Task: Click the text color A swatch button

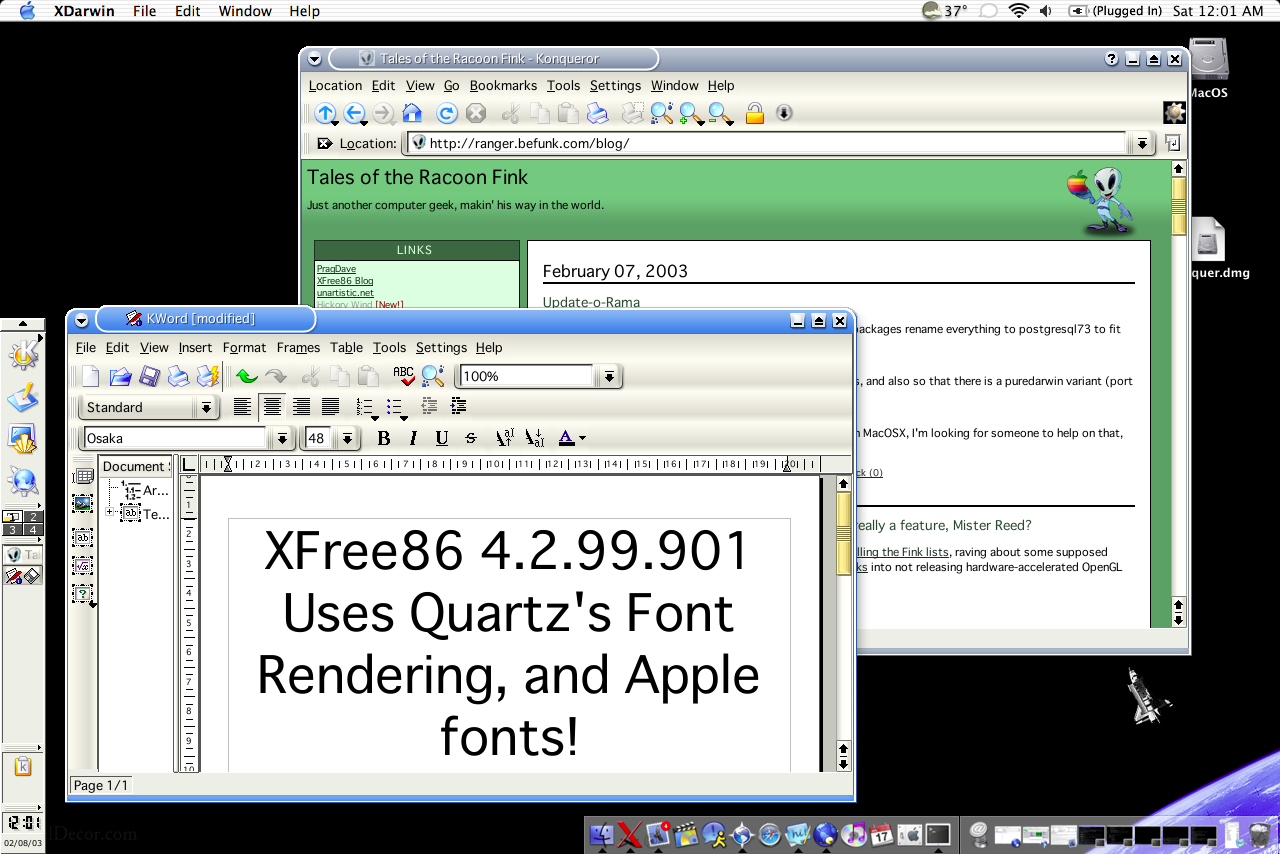Action: point(567,438)
